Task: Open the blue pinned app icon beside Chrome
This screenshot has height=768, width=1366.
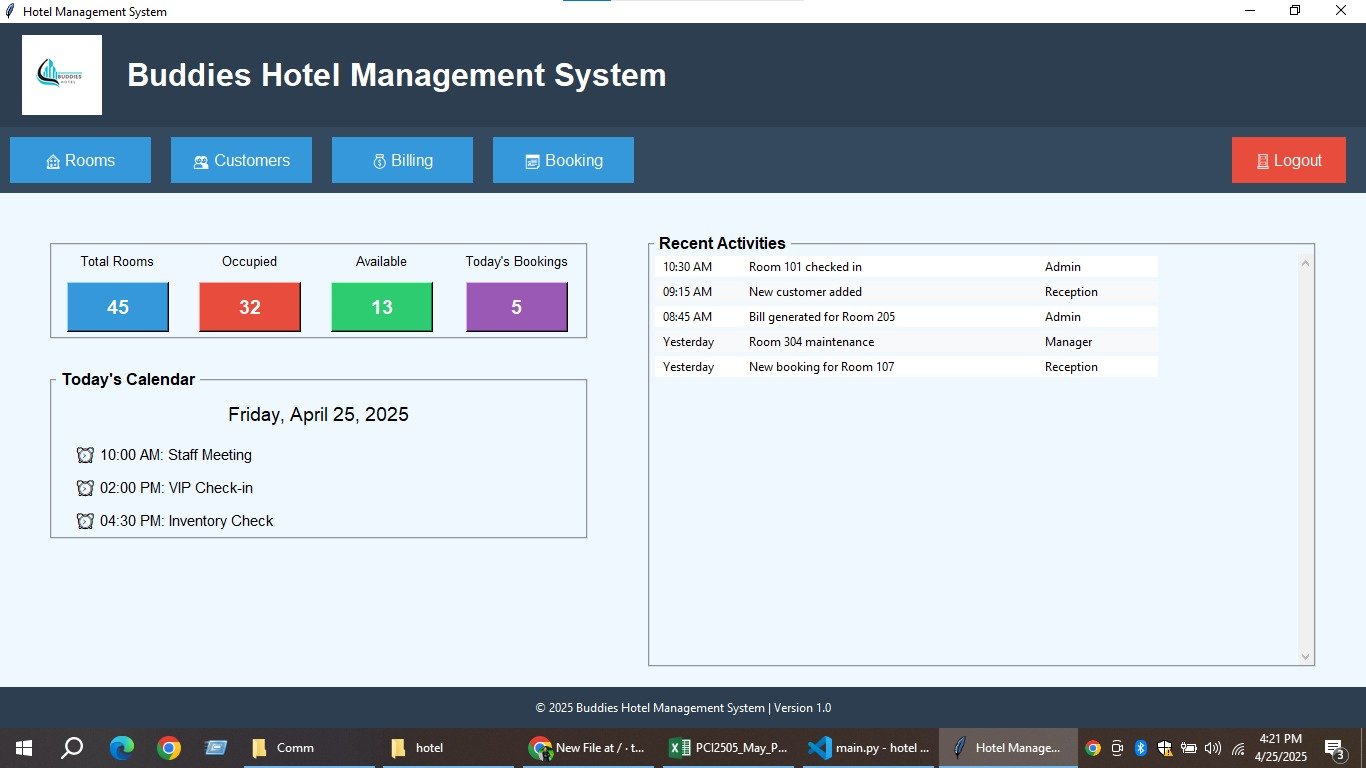Action: (216, 748)
